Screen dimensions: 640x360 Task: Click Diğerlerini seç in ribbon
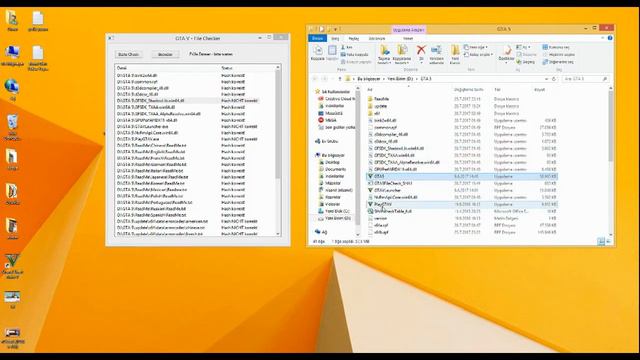coord(558,62)
